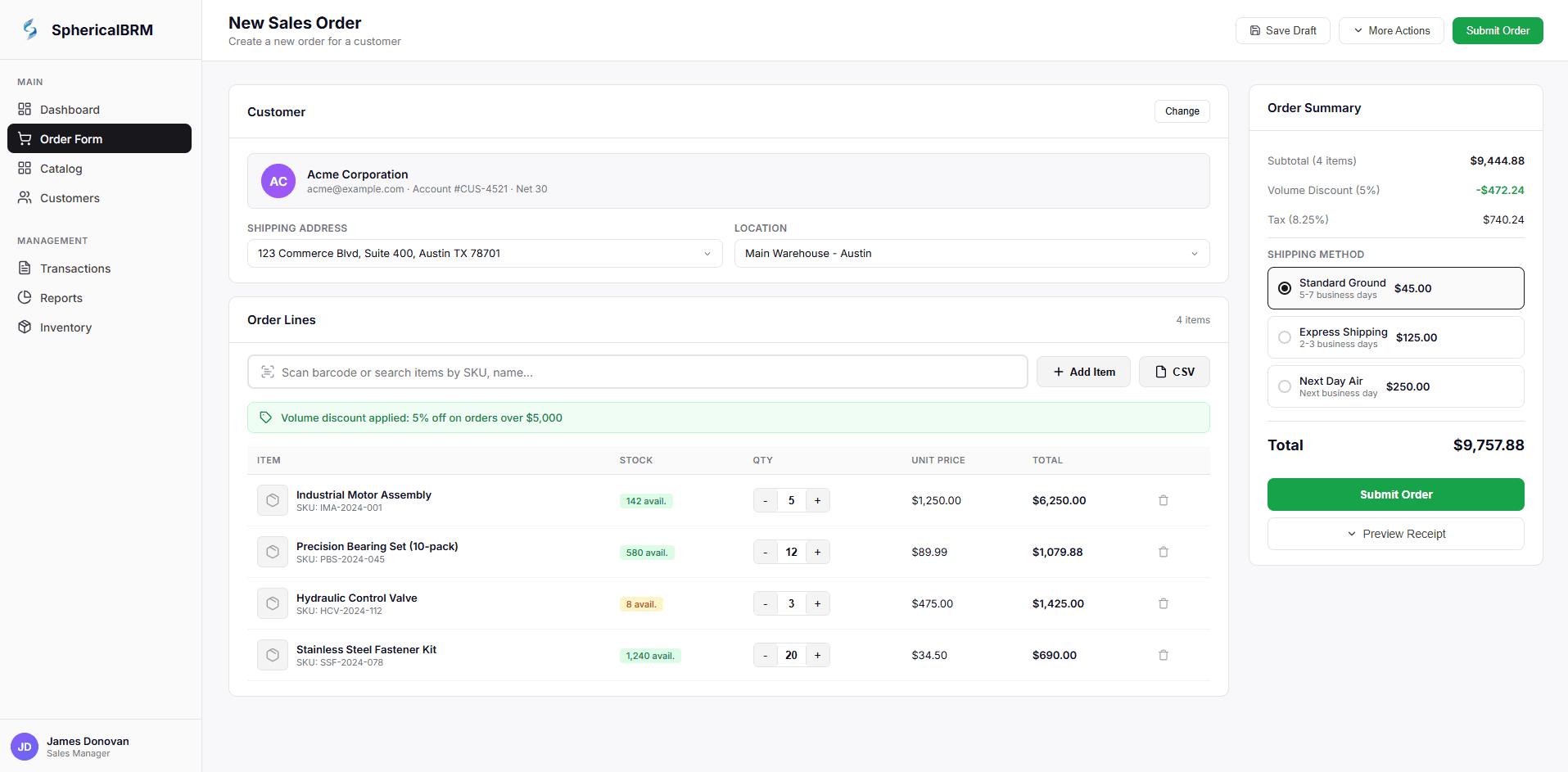Open the More Actions menu
1568x772 pixels.
click(1390, 30)
